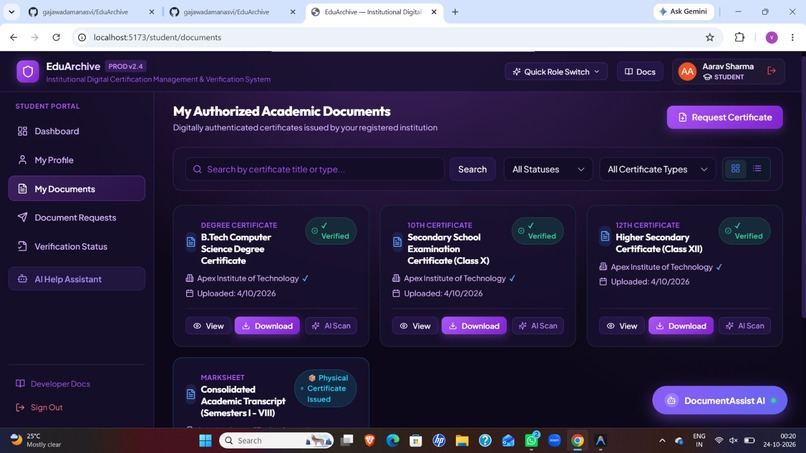Switch to first gajawadamanasvi/EduArchive tab
Screen dimensions: 806x453
91,12
